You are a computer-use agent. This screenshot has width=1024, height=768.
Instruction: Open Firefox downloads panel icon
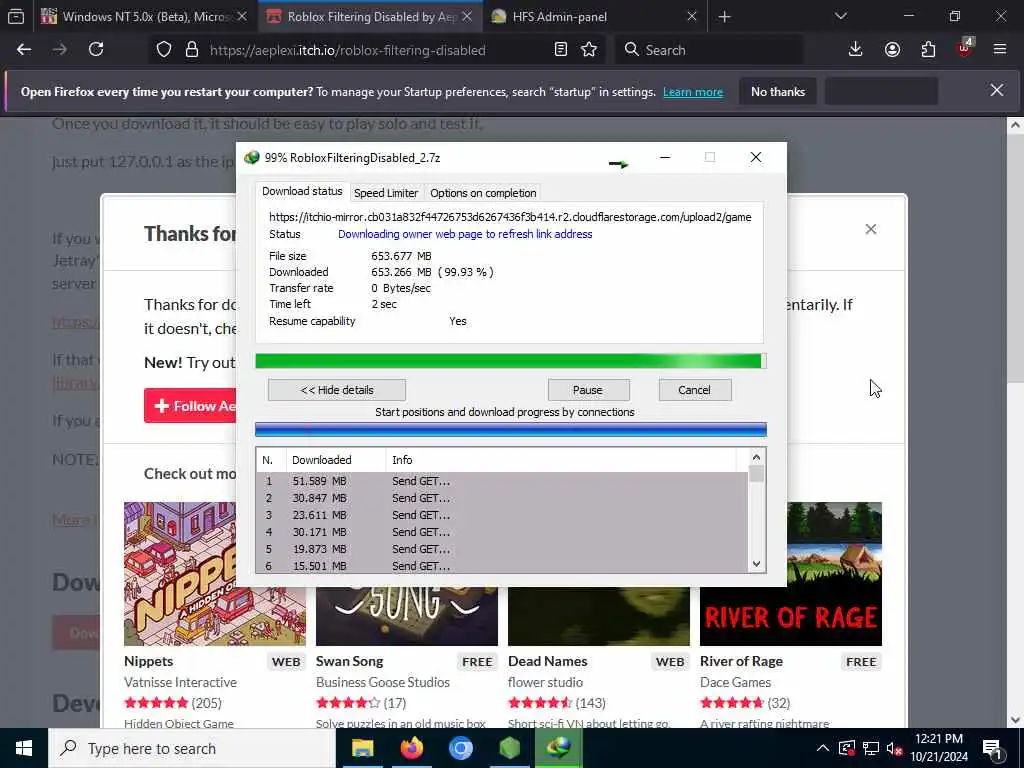click(856, 50)
